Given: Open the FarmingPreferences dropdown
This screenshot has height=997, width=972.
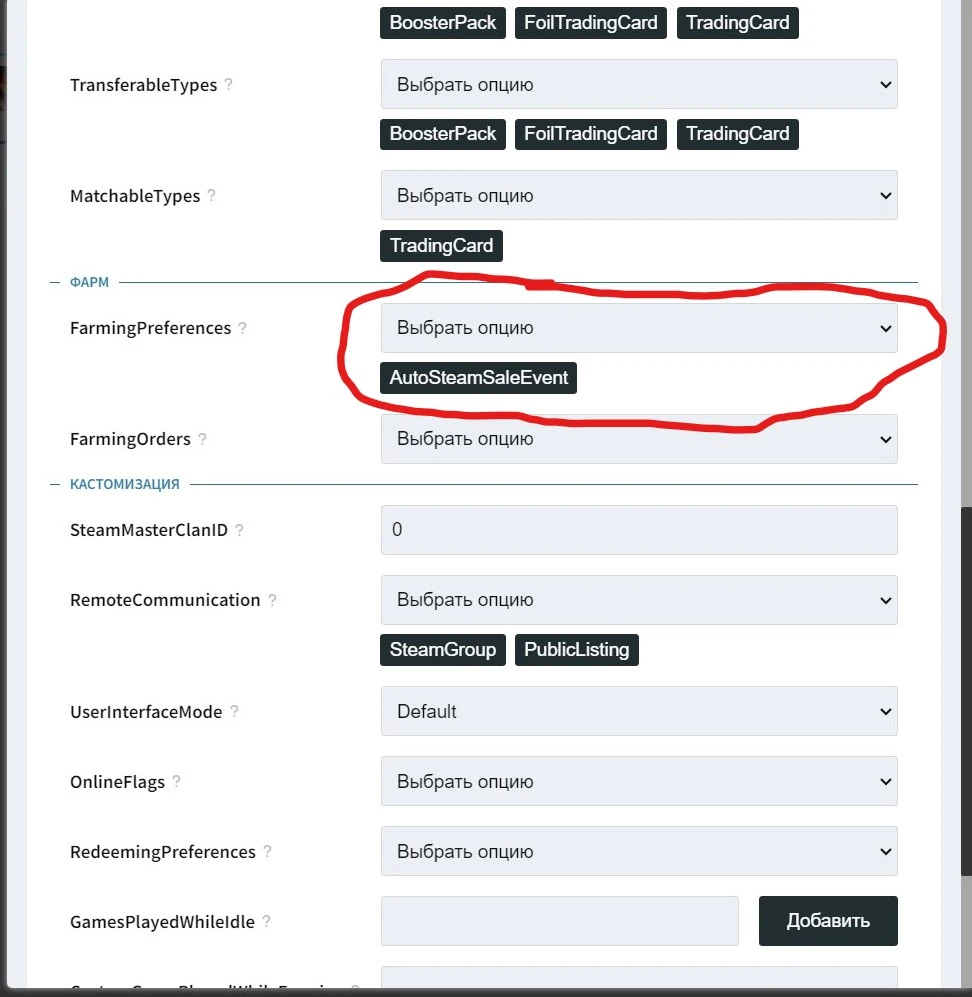Looking at the screenshot, I should (639, 328).
